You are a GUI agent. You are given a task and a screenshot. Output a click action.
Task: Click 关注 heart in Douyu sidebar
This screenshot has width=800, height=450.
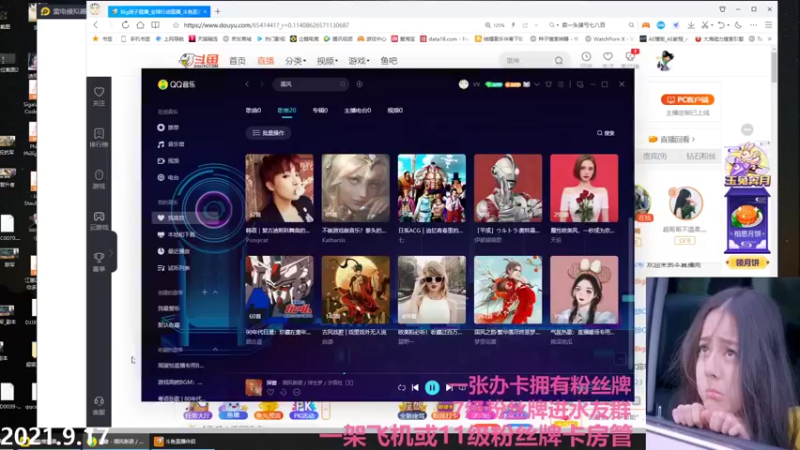pyautogui.click(x=99, y=96)
